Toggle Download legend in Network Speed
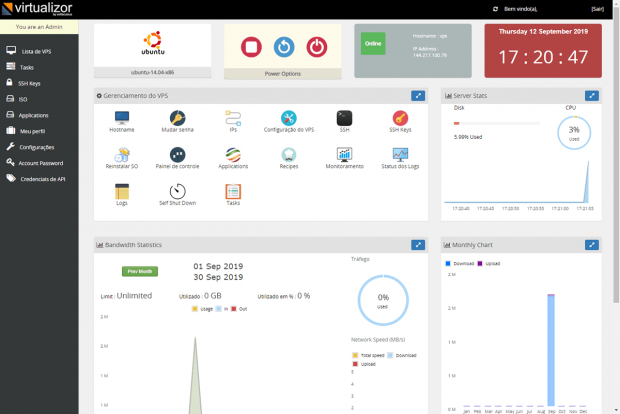Image resolution: width=620 pixels, height=414 pixels. coord(402,355)
